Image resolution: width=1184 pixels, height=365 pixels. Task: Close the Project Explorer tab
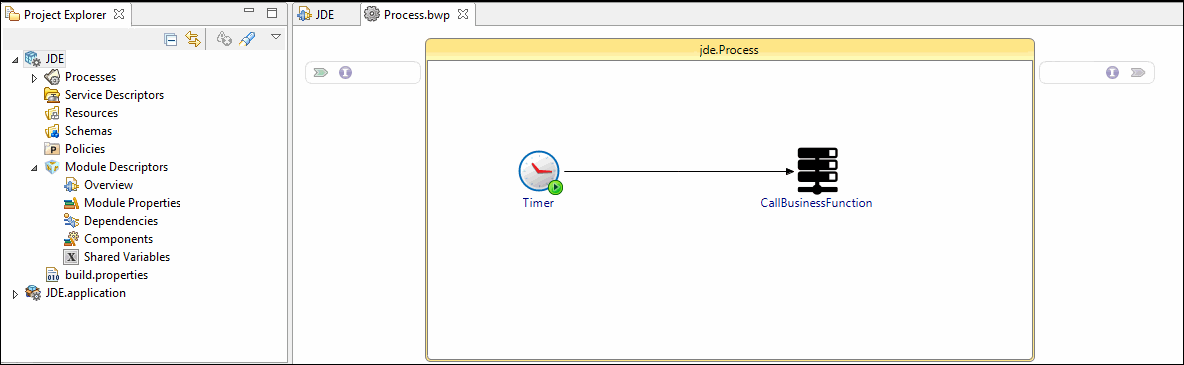click(x=119, y=14)
